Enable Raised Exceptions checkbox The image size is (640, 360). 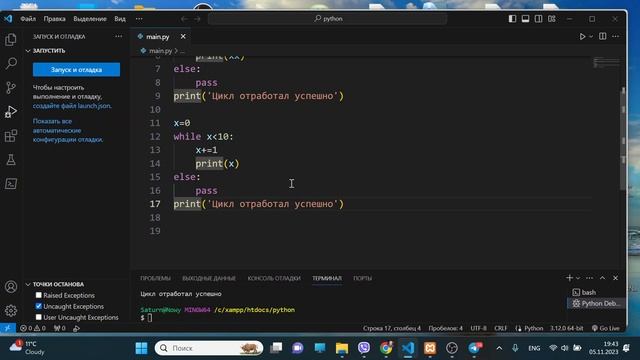click(38, 295)
